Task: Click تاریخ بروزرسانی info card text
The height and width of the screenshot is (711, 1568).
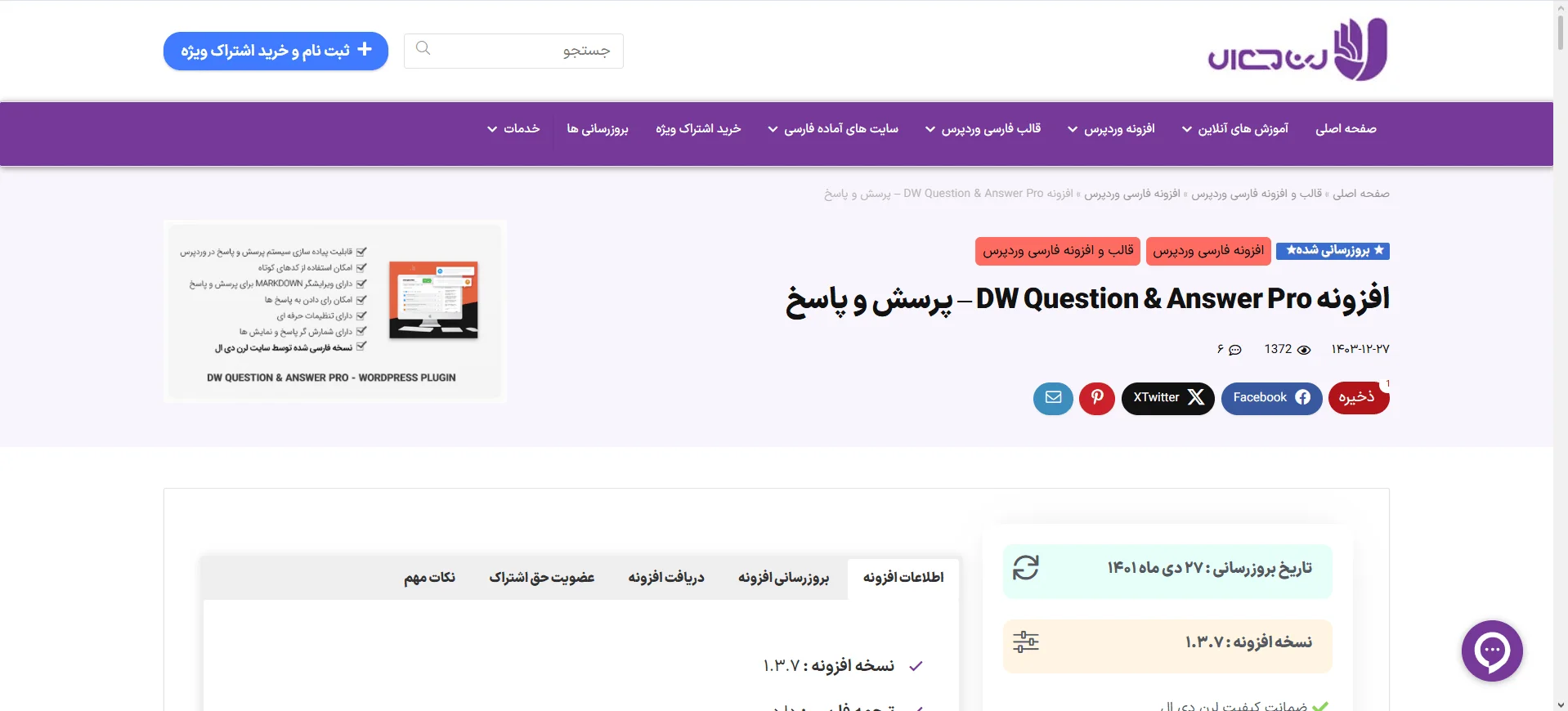Action: pos(1209,569)
